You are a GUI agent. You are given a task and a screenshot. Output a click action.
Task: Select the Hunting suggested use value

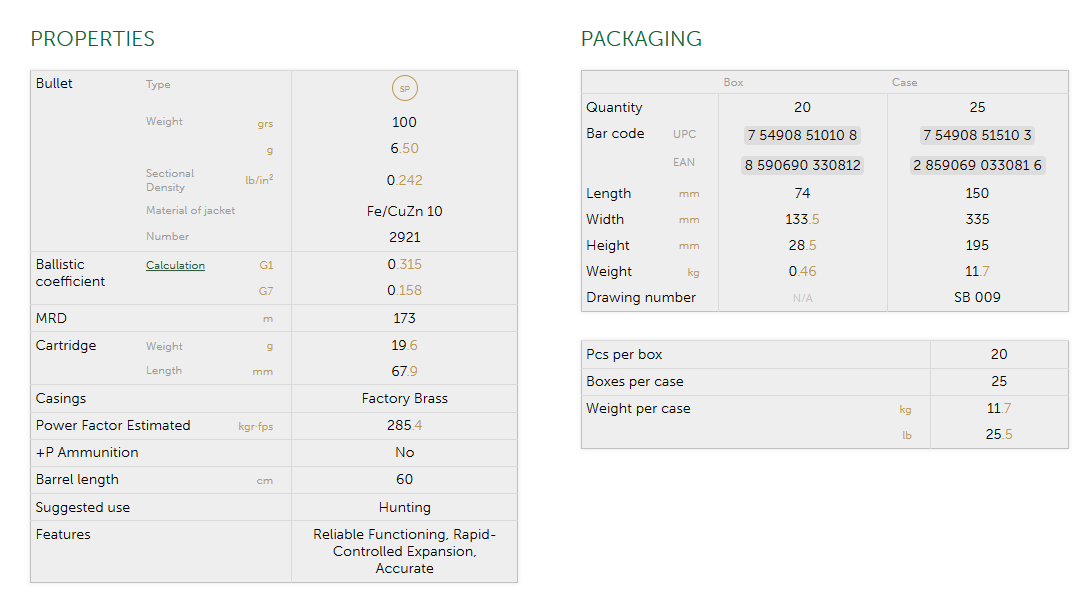pyautogui.click(x=404, y=507)
